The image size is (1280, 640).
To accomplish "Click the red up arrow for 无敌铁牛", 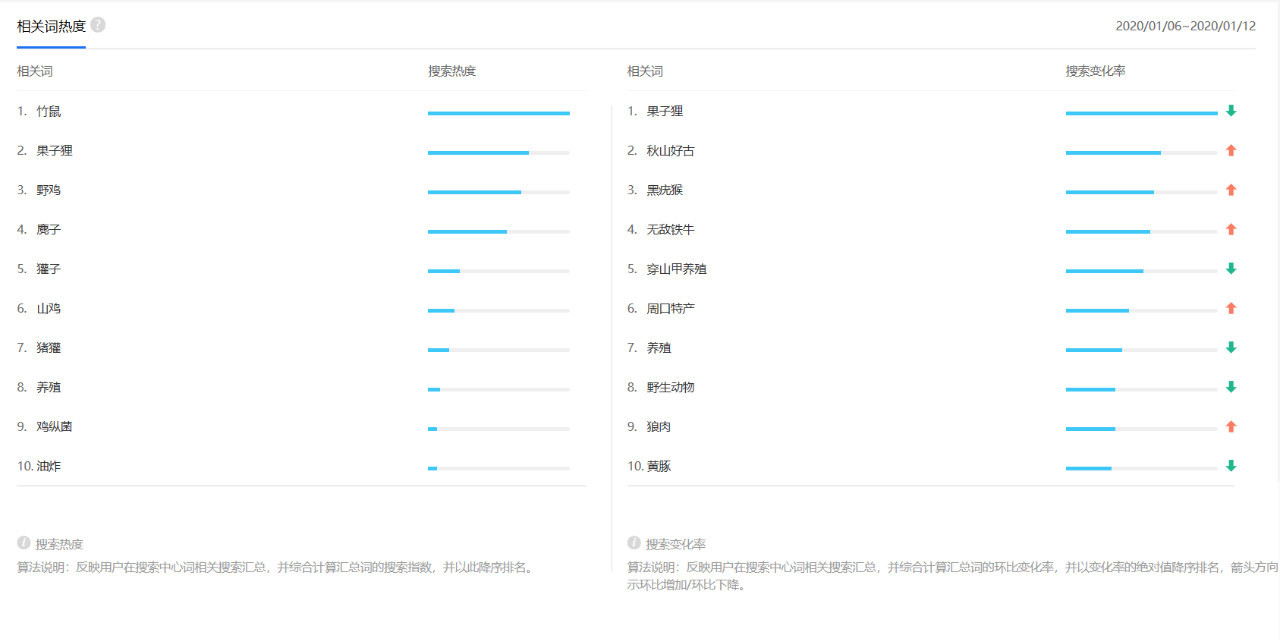I will [1231, 230].
